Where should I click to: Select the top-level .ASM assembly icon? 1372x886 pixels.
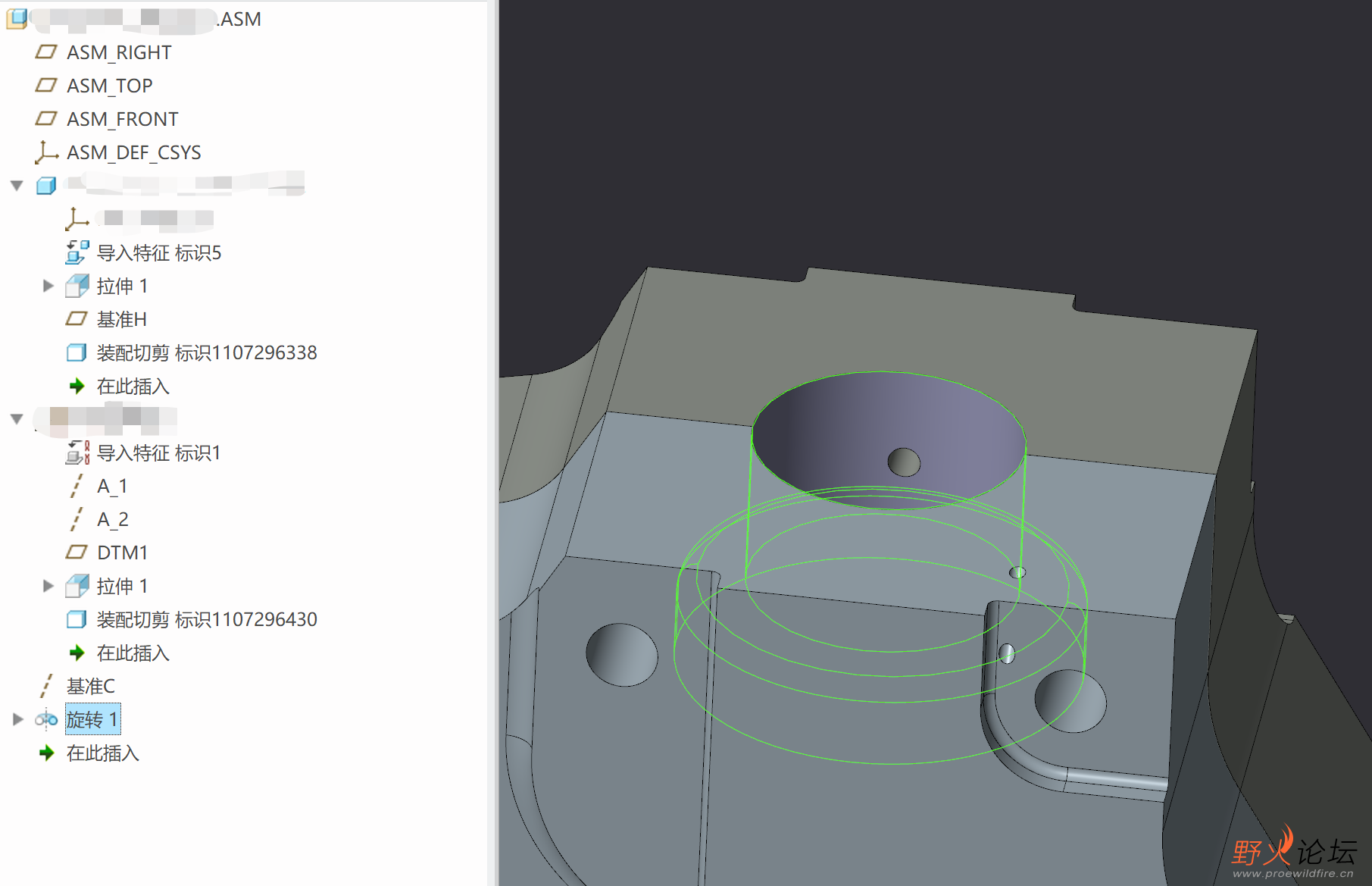(x=17, y=19)
